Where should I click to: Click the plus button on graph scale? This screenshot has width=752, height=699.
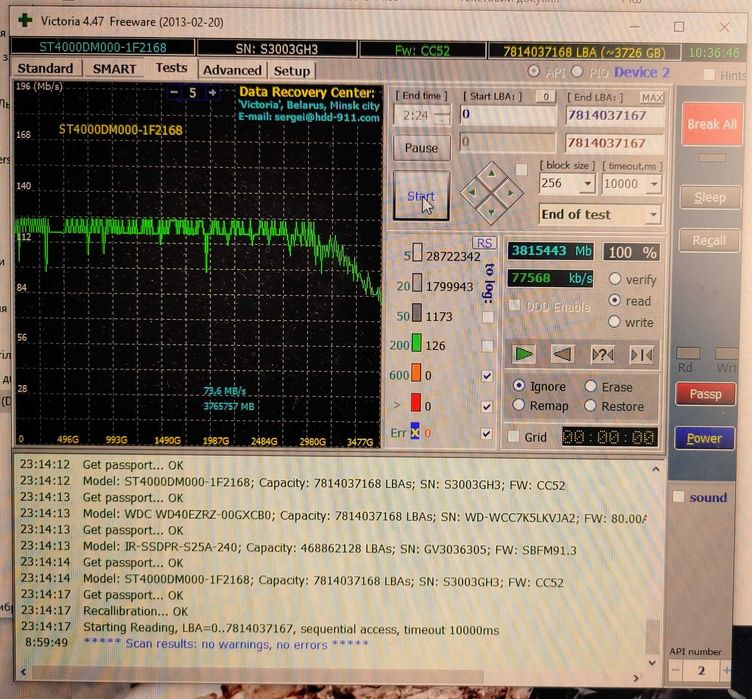tap(212, 92)
